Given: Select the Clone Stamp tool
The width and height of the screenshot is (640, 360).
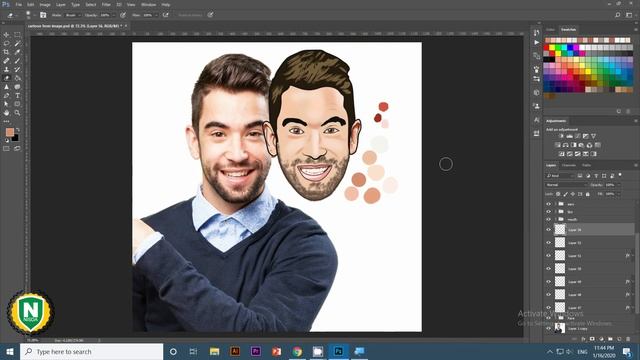Looking at the screenshot, I should 6,69.
